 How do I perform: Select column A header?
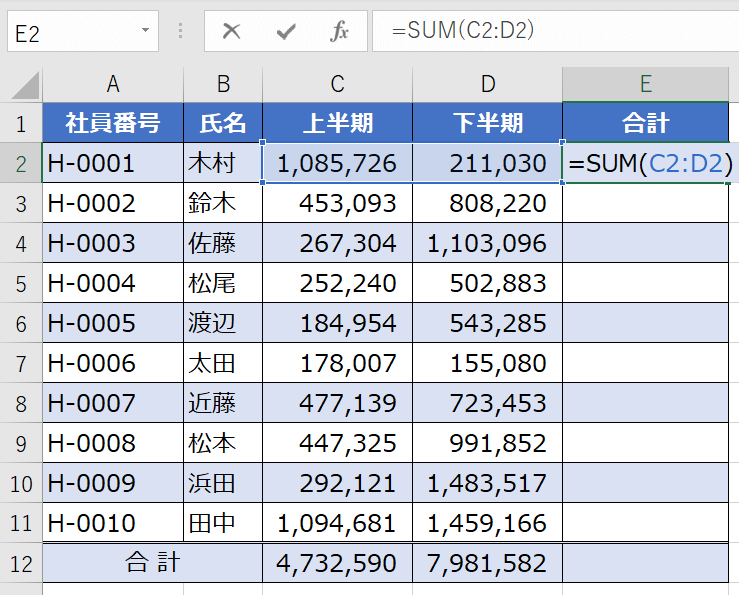tap(113, 84)
